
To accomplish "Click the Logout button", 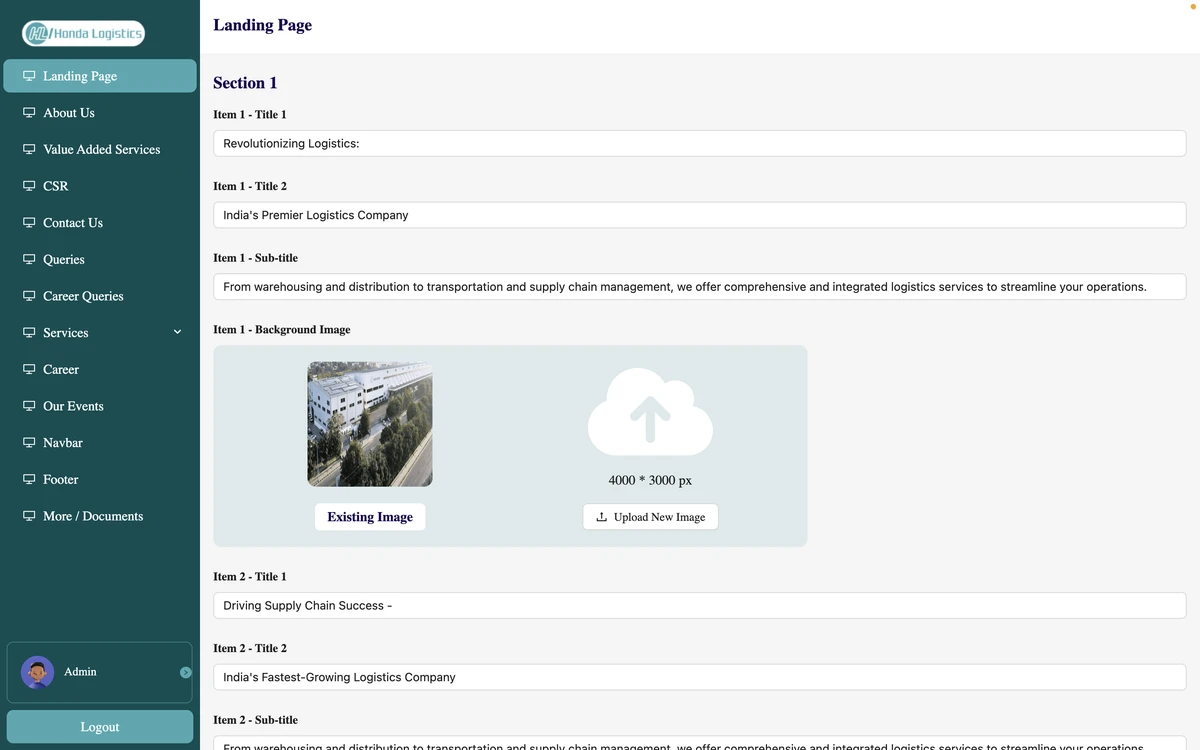I will [99, 726].
